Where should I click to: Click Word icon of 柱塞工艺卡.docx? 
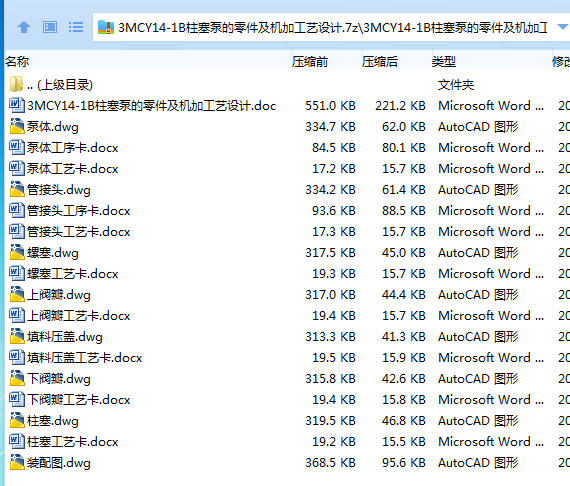(x=17, y=441)
